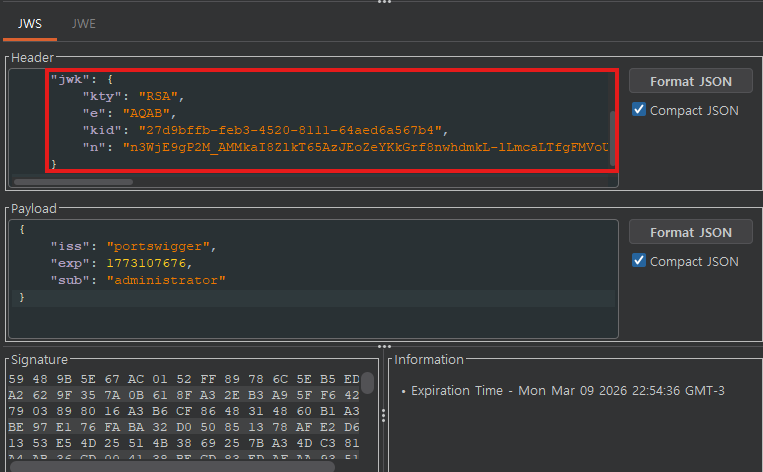Click the top panel divider dots handle
This screenshot has height=472, width=763.
(381, 3)
